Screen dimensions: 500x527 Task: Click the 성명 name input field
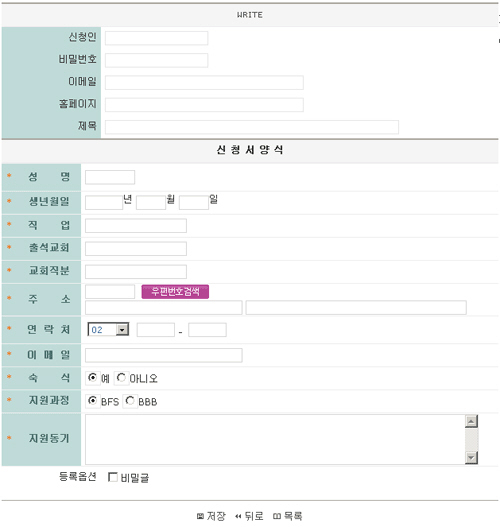[x=110, y=177]
